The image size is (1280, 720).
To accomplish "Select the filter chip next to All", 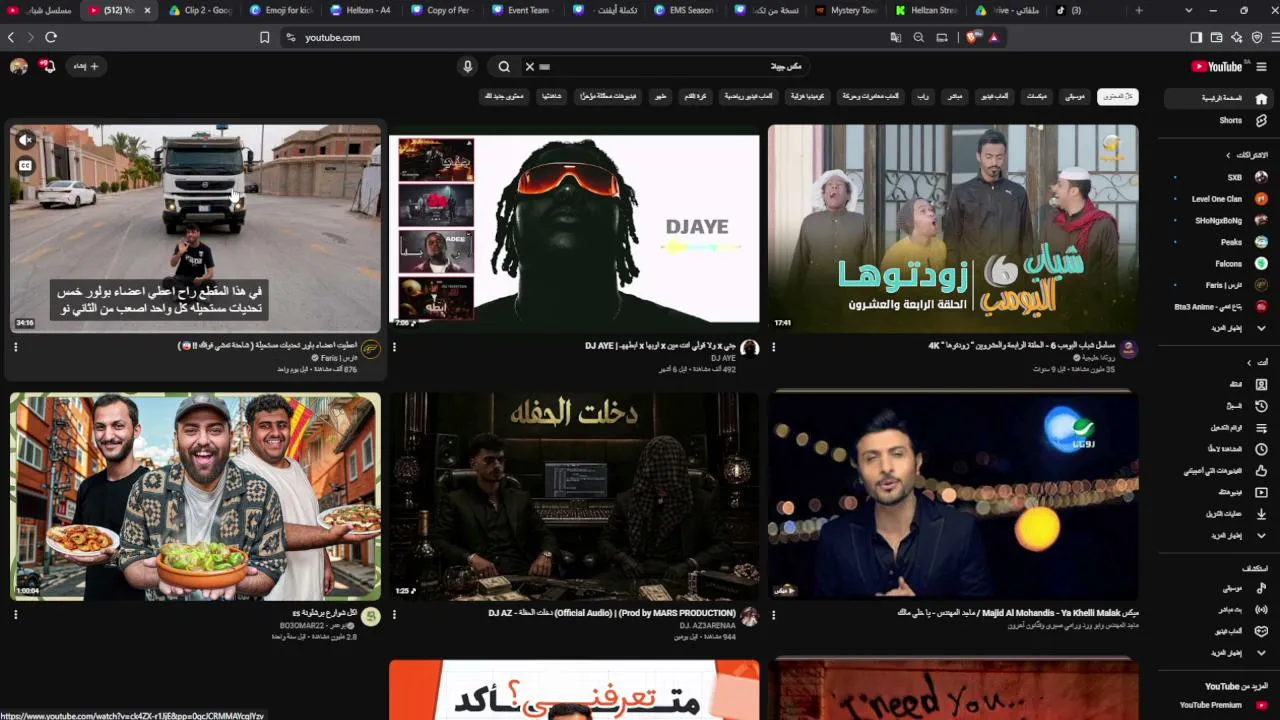I will 1074,97.
